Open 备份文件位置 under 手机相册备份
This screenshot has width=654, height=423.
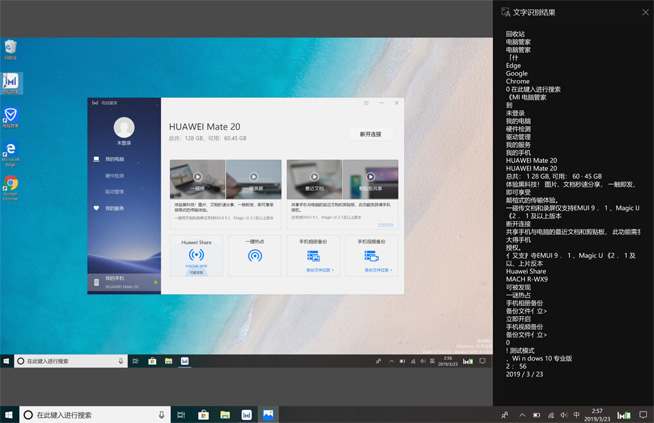coord(319,270)
